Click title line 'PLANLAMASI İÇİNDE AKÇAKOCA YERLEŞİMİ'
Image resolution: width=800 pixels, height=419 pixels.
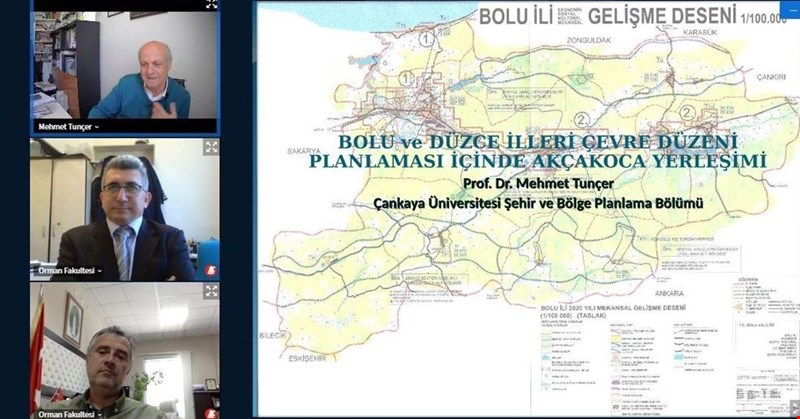coord(538,161)
